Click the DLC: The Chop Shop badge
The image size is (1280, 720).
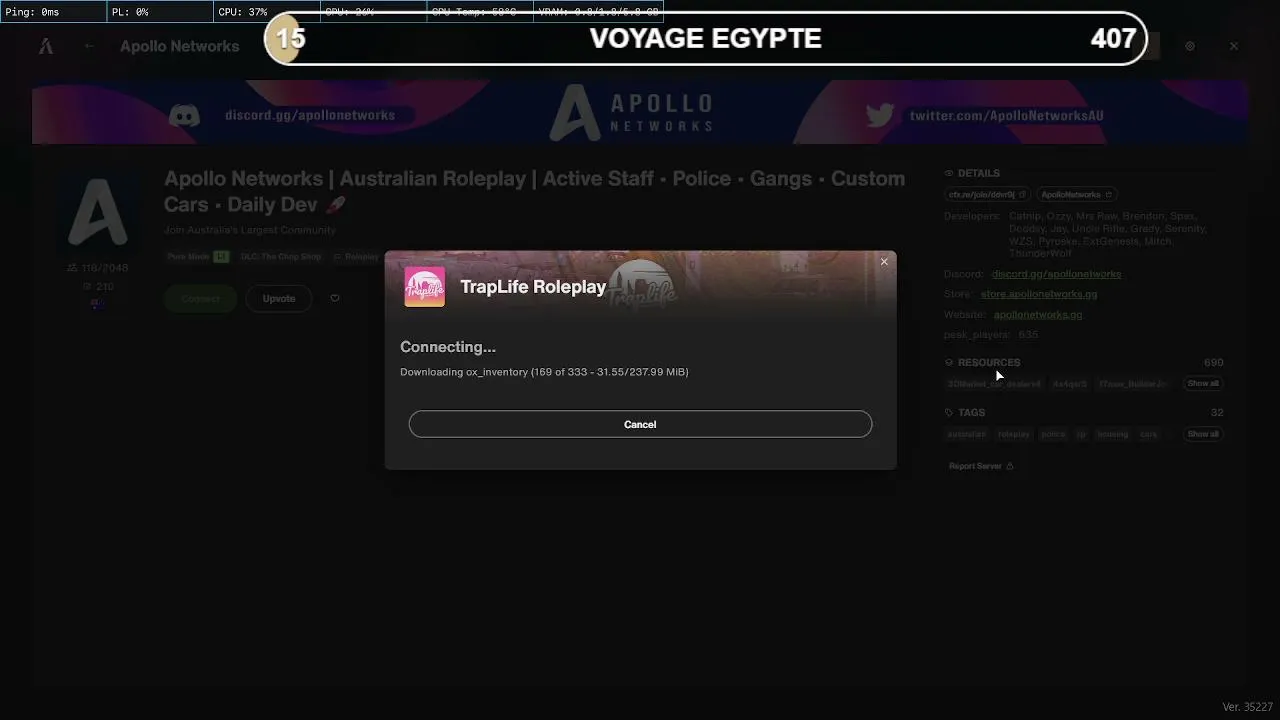tap(281, 257)
